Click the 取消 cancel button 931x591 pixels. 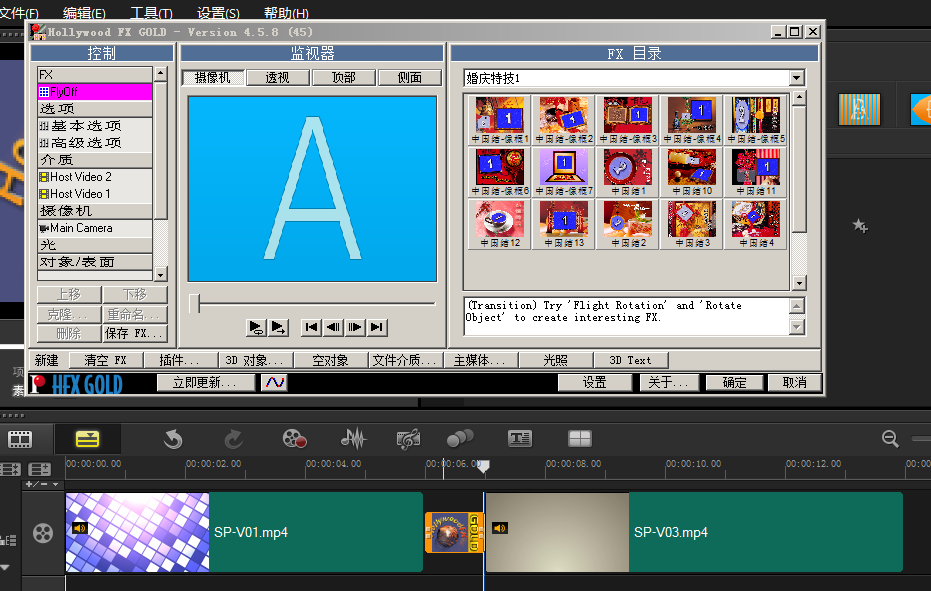[x=794, y=383]
